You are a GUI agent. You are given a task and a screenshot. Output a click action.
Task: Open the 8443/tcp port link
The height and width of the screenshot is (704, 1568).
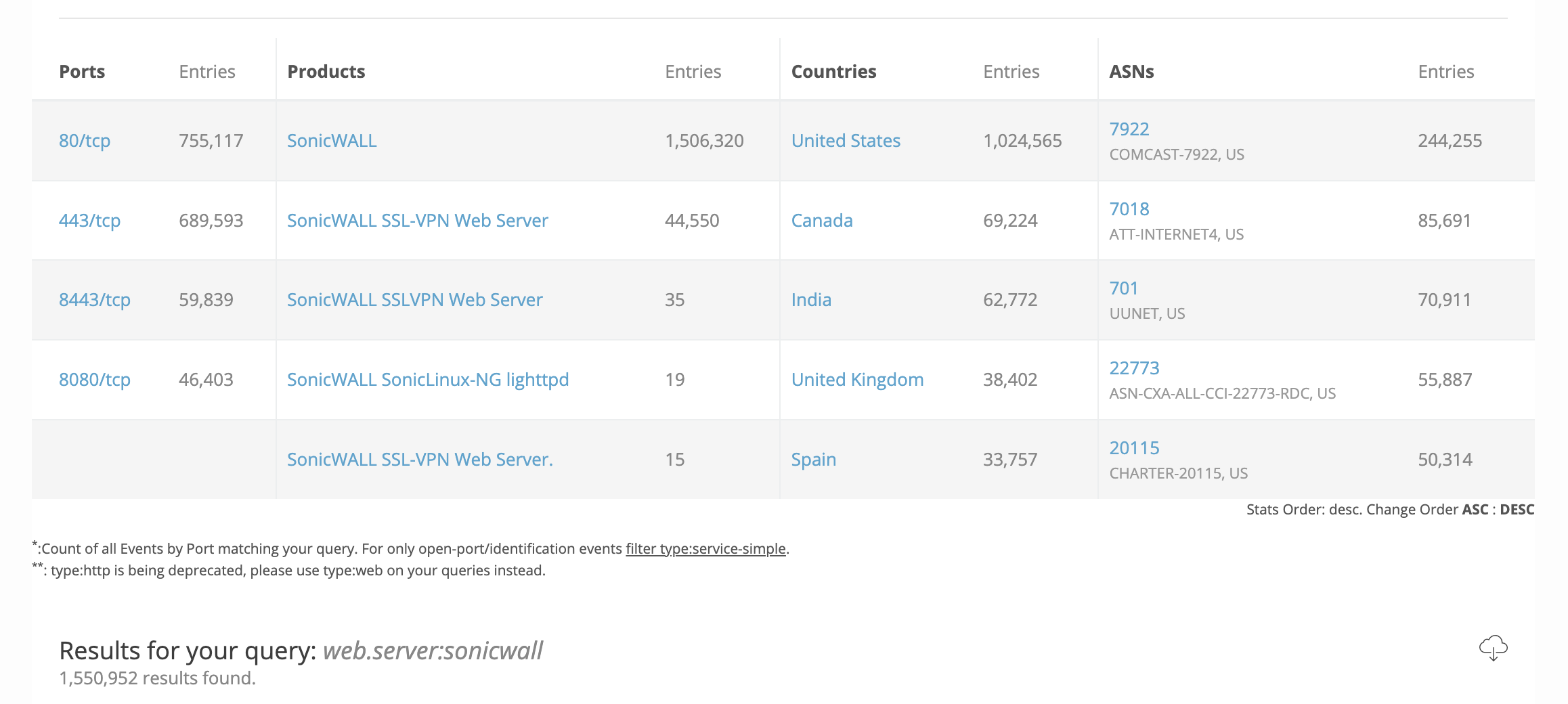pyautogui.click(x=95, y=300)
